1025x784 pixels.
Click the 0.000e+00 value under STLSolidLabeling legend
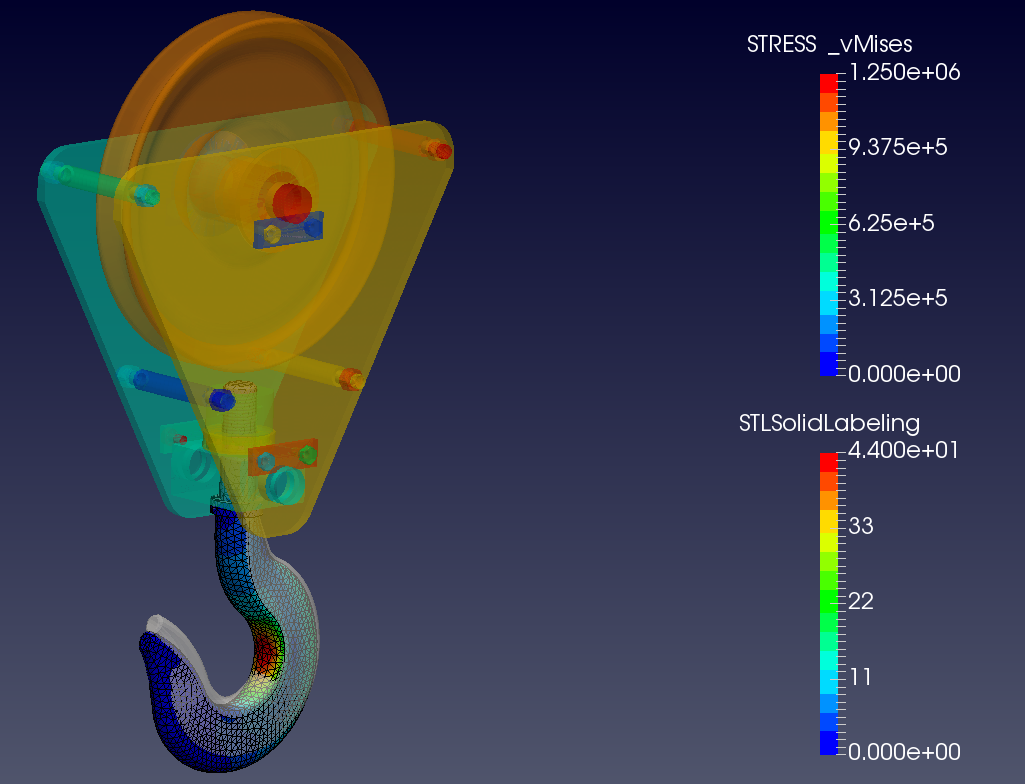click(904, 752)
